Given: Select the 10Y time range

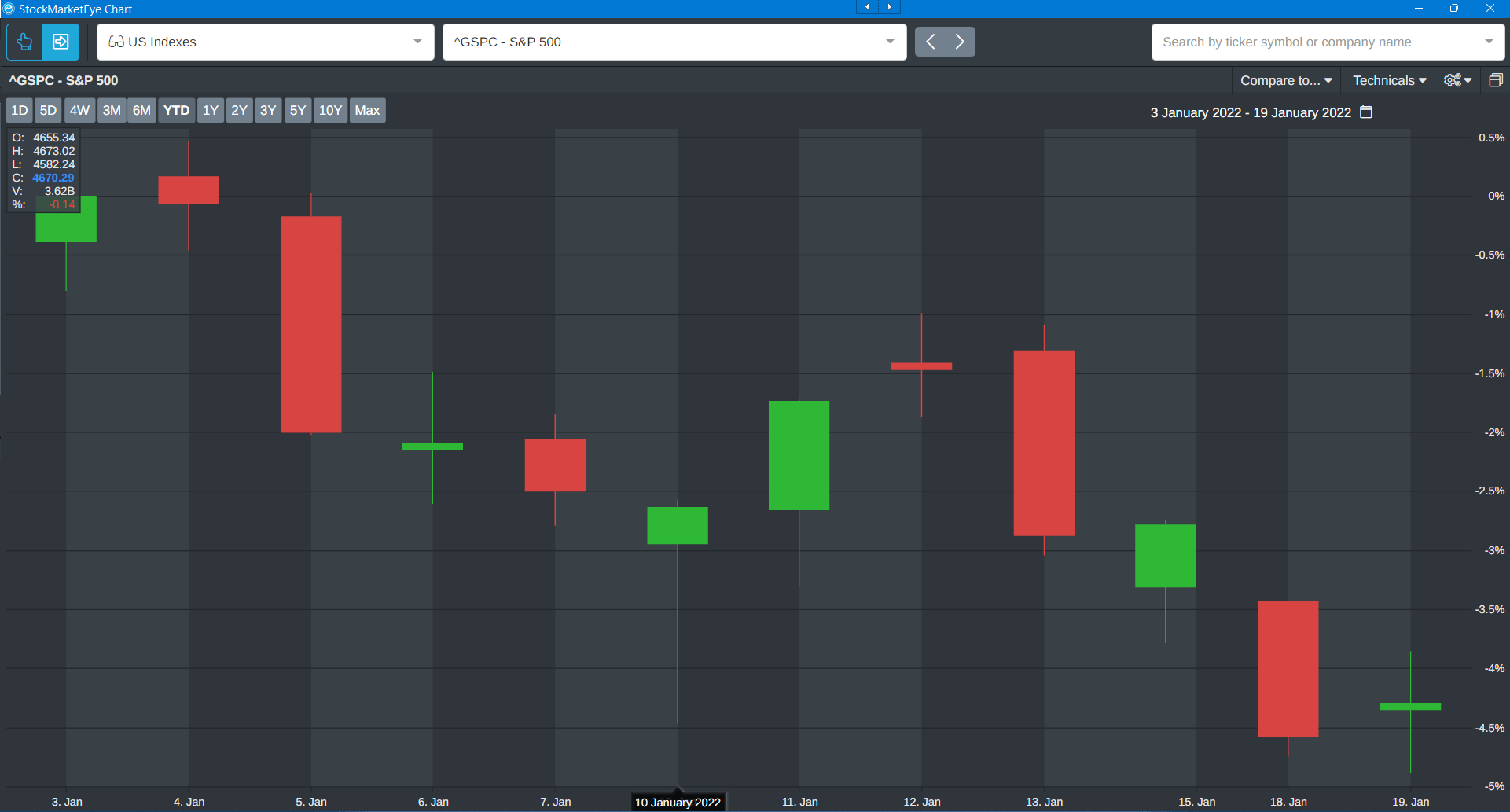Looking at the screenshot, I should (x=330, y=110).
